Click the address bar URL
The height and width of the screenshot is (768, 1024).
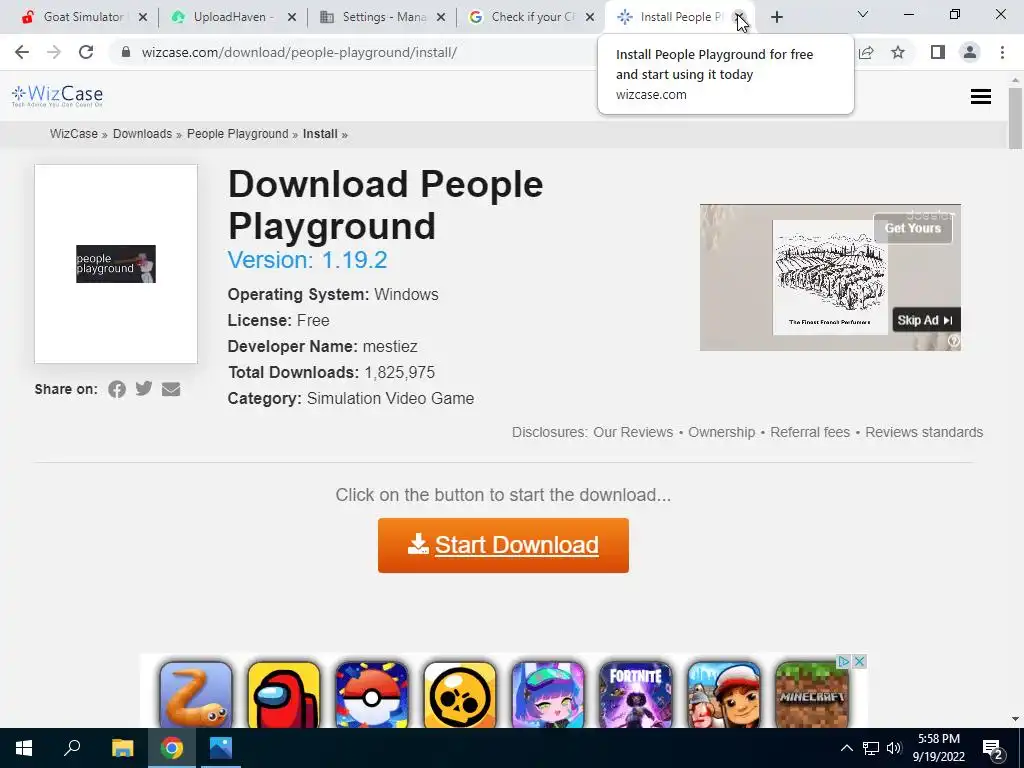[299, 52]
